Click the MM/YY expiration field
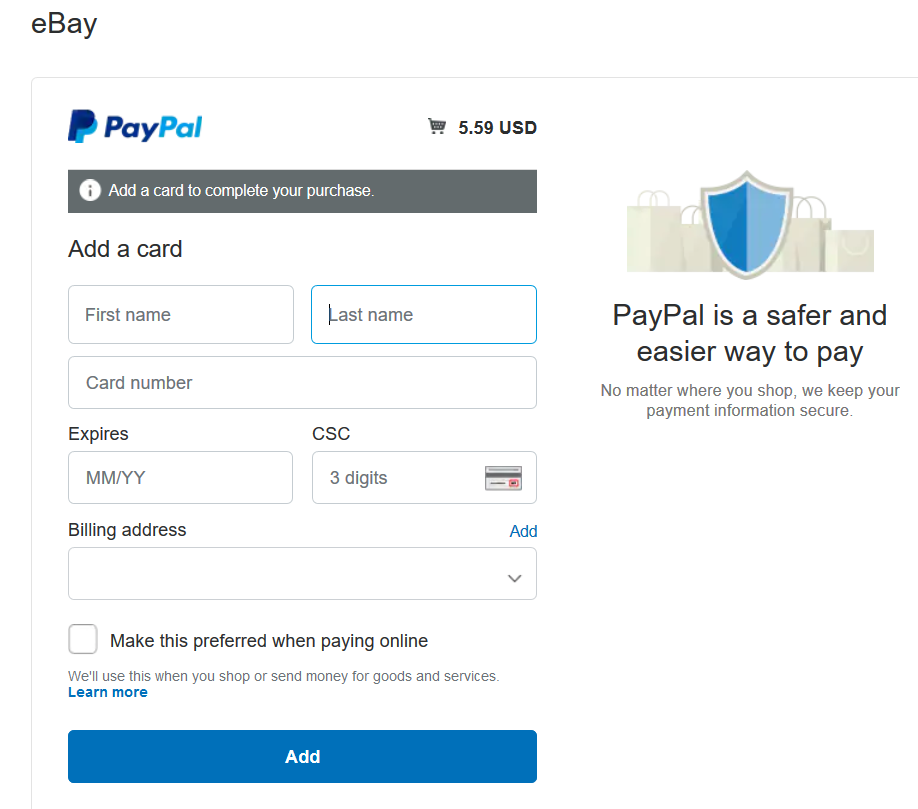Image resolution: width=918 pixels, height=809 pixels. pyautogui.click(x=180, y=478)
